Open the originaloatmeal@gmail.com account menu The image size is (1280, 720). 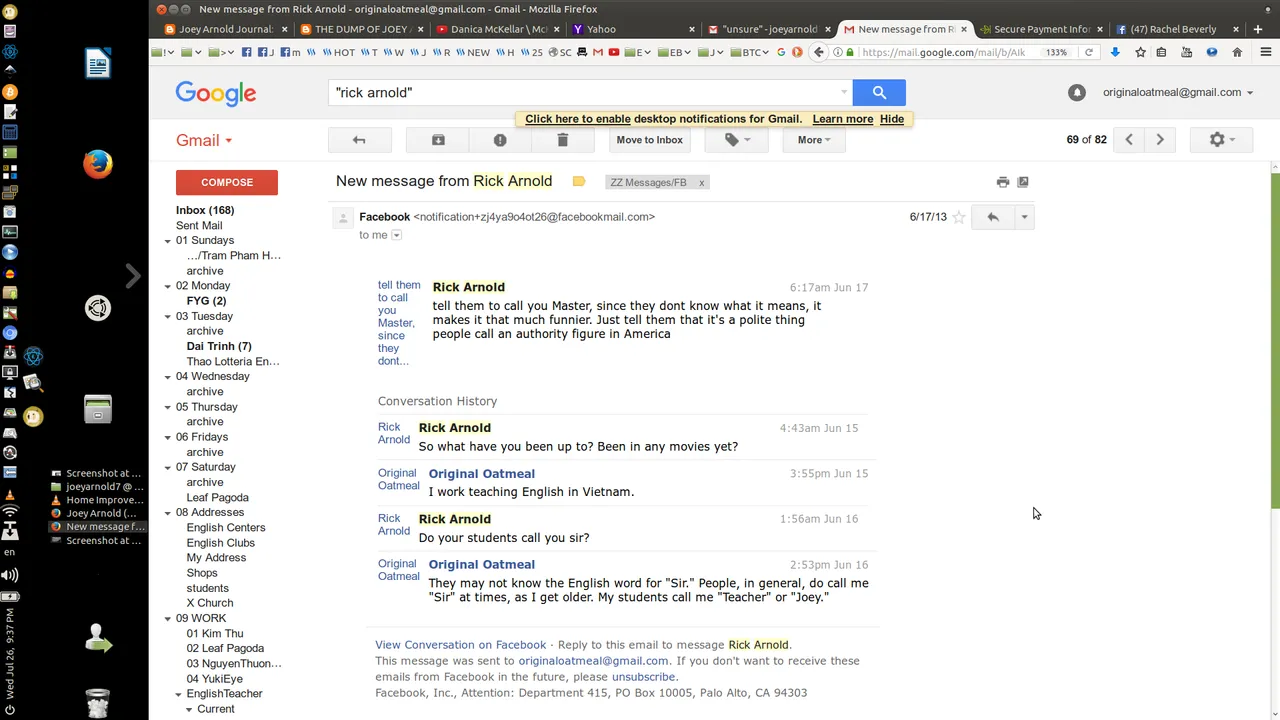[x=1178, y=92]
